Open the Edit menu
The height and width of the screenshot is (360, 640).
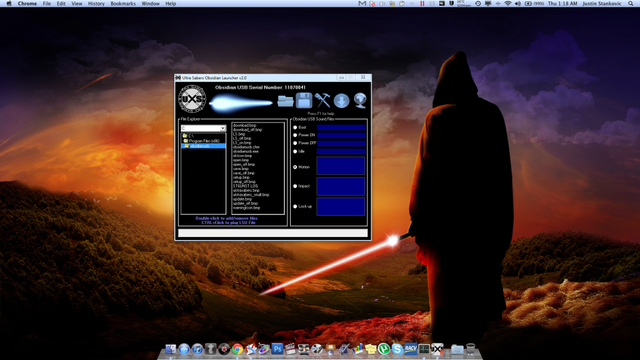click(61, 3)
